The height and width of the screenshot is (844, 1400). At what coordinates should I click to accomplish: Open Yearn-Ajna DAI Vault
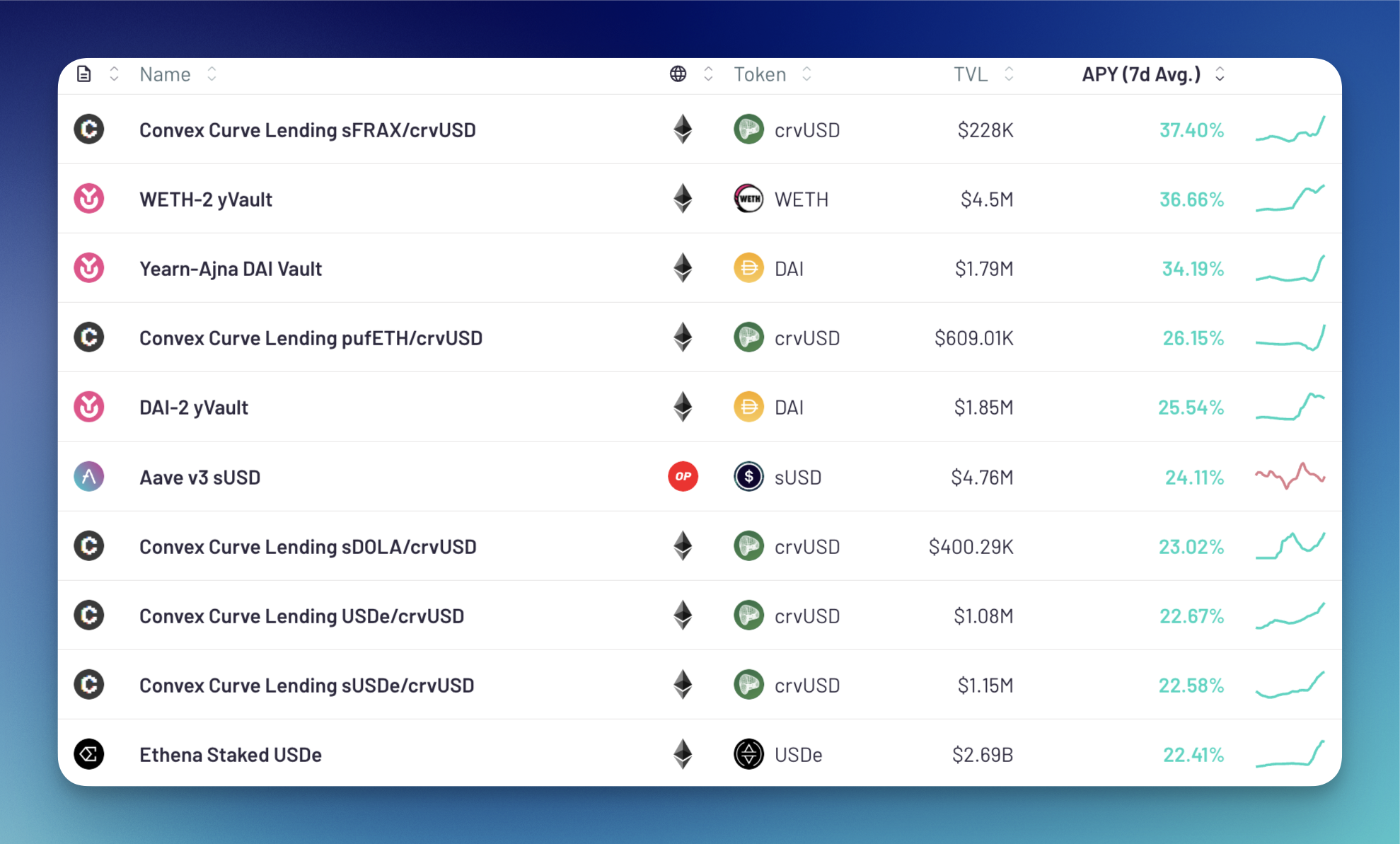click(231, 269)
